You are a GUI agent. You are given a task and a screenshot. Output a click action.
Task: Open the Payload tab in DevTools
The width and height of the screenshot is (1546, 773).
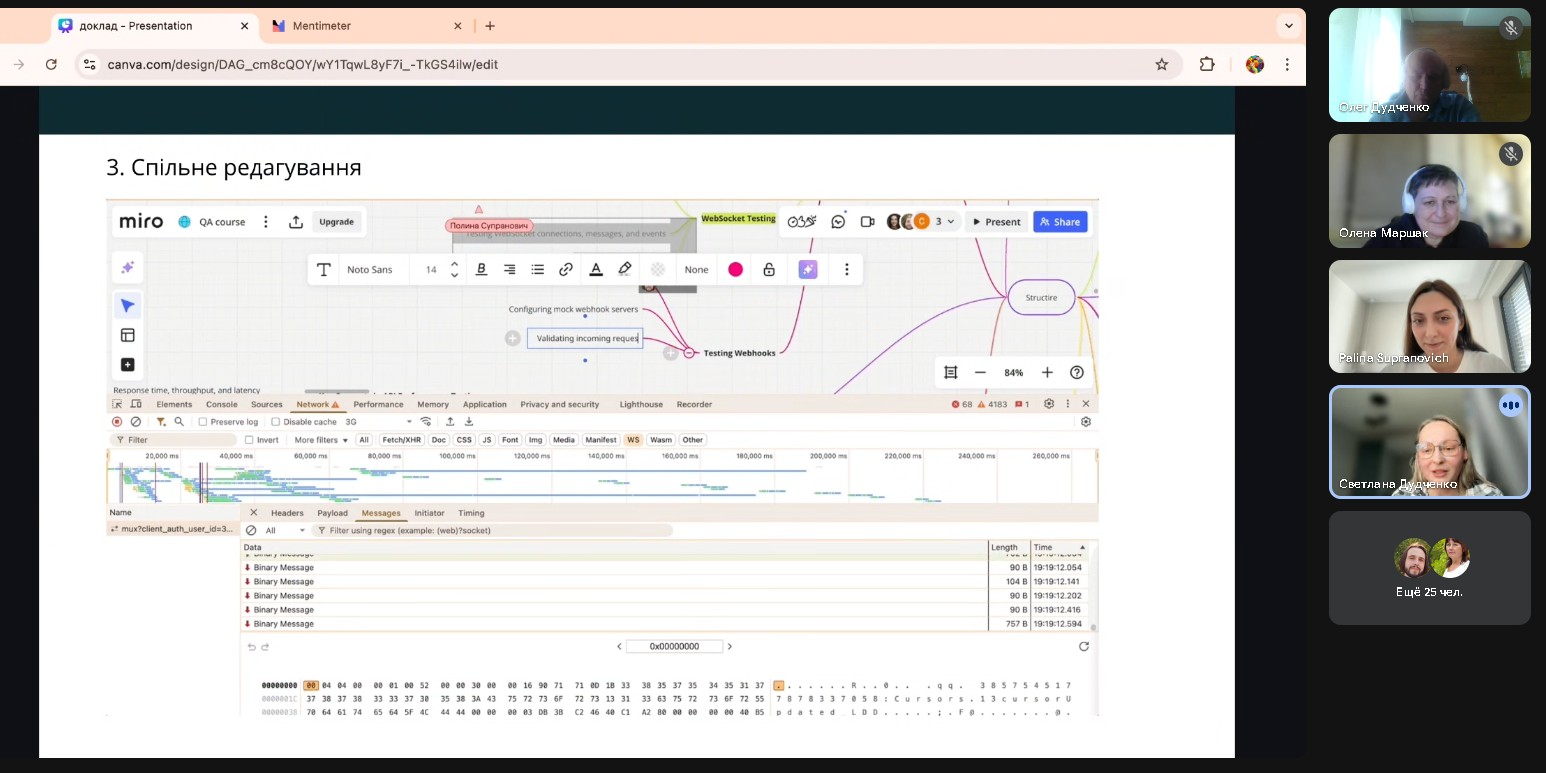click(x=332, y=513)
